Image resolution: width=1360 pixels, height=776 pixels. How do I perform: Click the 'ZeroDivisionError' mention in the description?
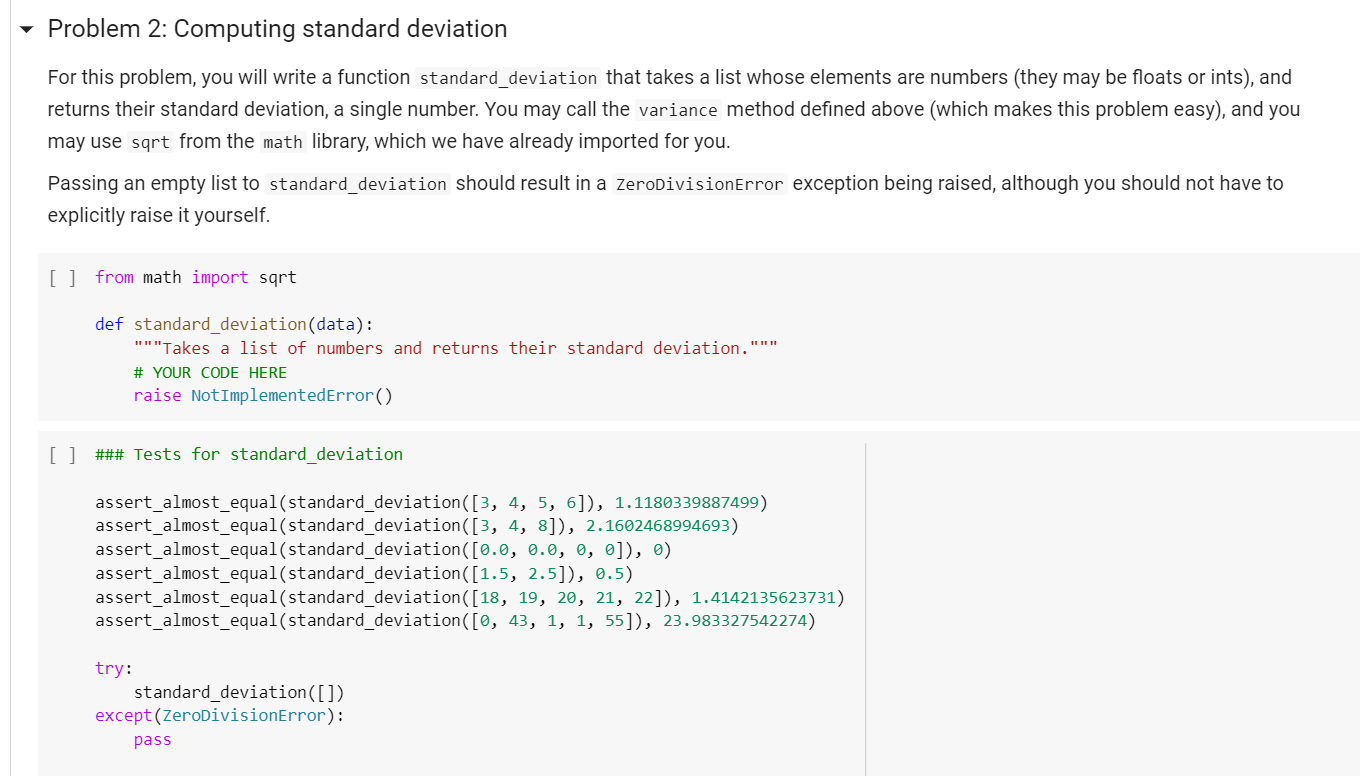click(x=700, y=183)
